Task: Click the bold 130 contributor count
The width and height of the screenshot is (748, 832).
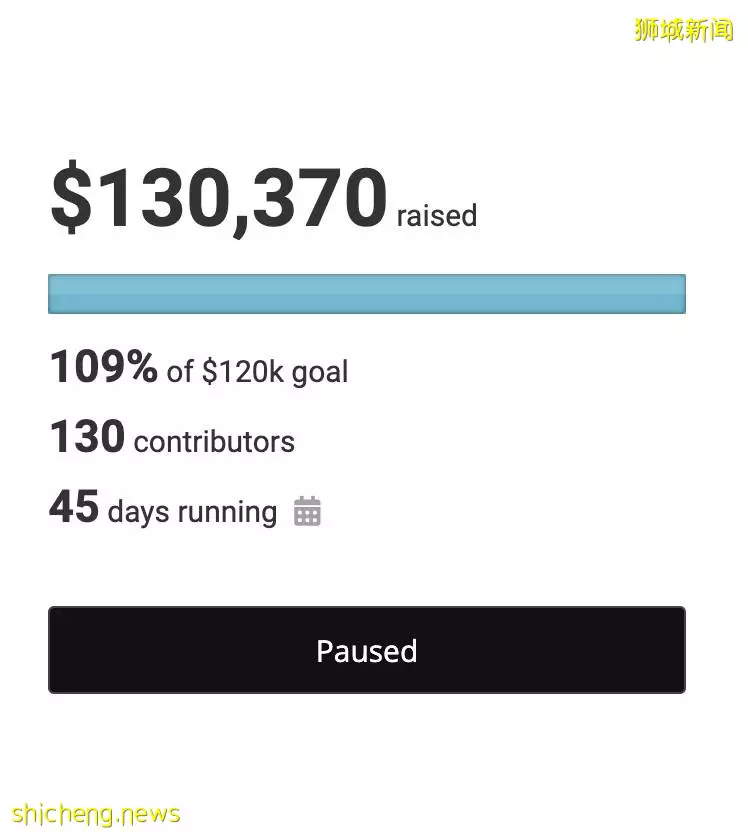Action: [87, 436]
